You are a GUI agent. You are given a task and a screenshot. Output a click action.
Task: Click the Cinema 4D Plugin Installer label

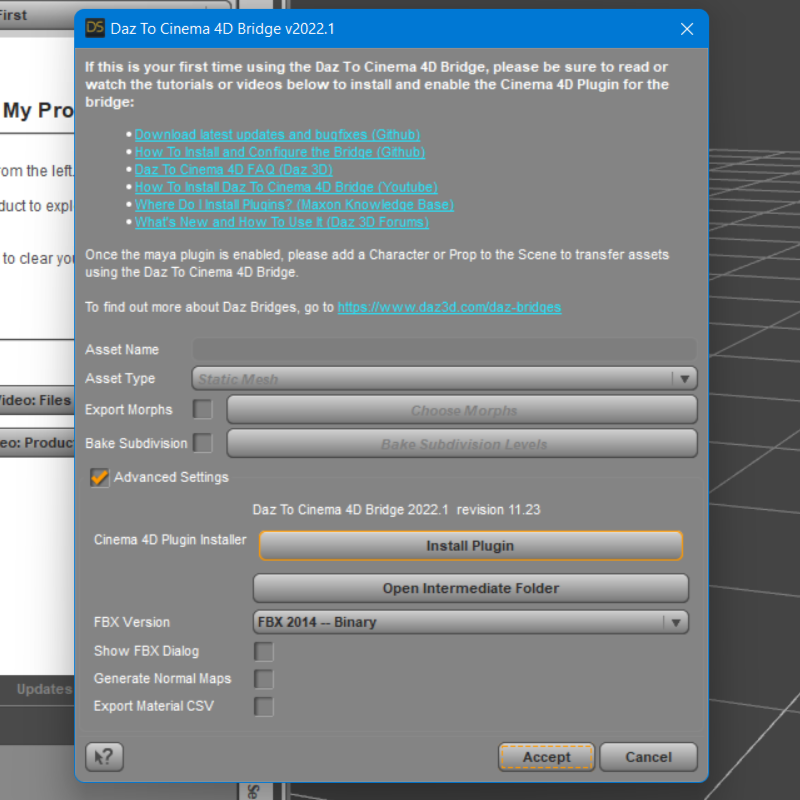(170, 540)
